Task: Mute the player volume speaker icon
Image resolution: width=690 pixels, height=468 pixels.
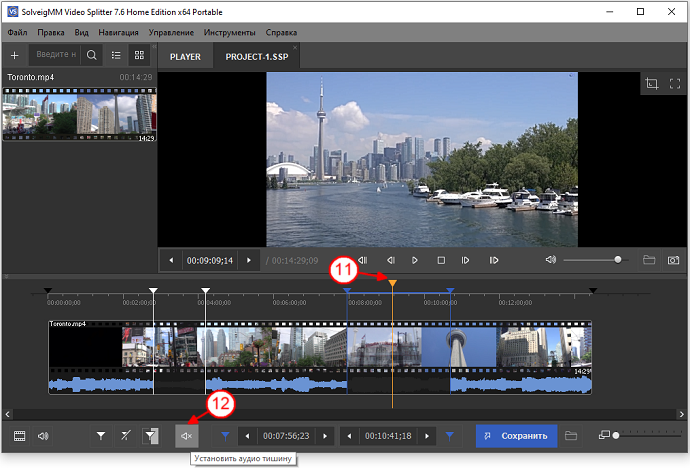Action: (550, 260)
